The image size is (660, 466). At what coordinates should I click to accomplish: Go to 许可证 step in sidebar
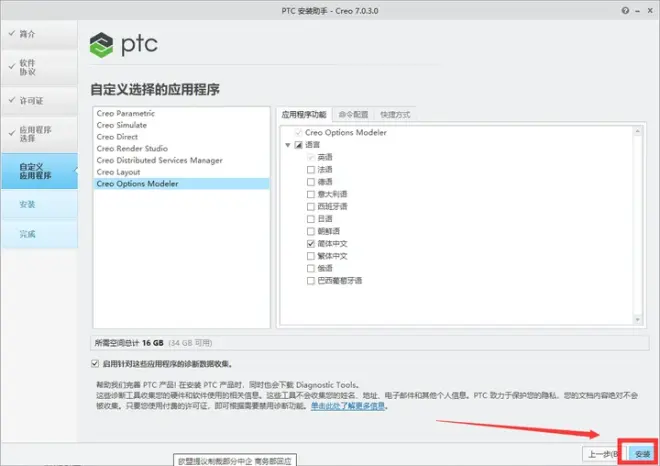[39, 101]
